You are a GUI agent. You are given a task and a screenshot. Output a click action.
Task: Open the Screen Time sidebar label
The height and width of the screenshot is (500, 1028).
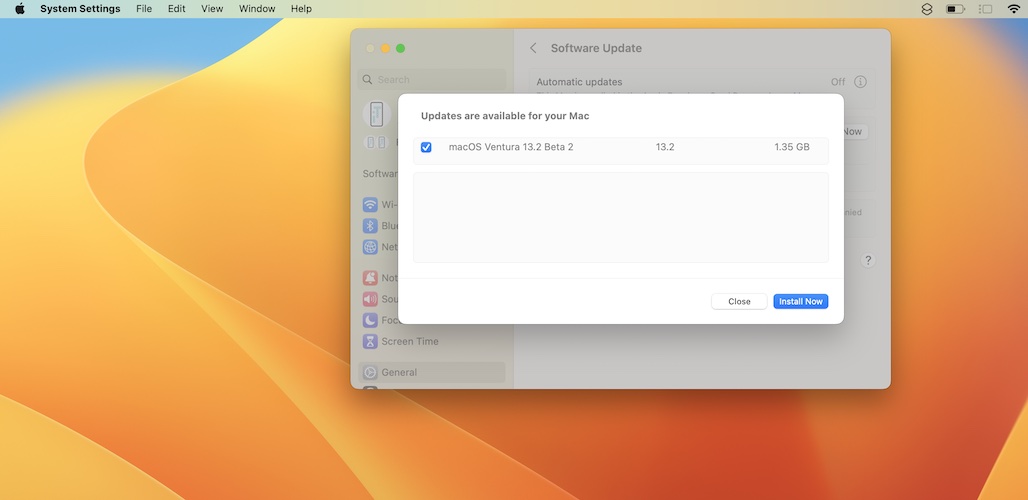(410, 341)
